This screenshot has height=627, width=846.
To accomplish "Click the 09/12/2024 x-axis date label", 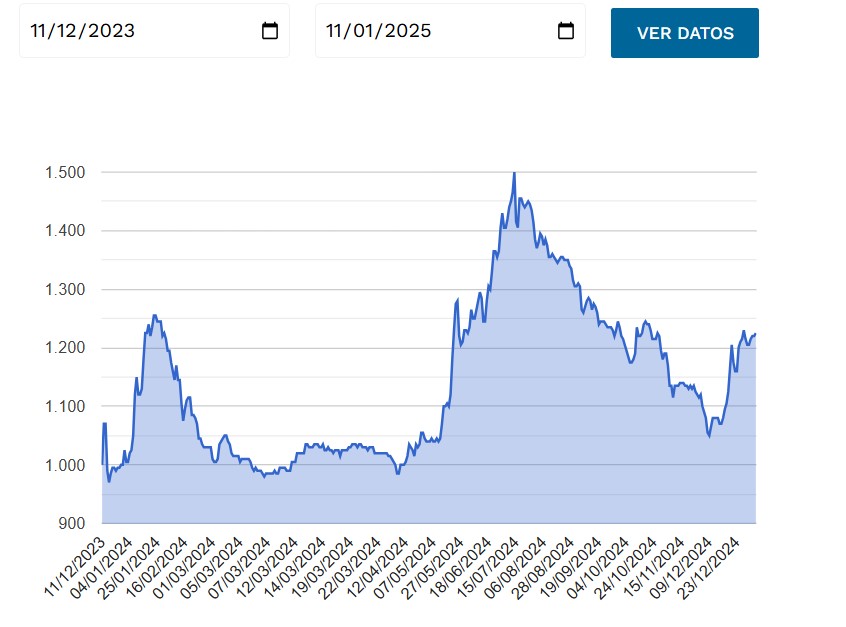I will (681, 567).
